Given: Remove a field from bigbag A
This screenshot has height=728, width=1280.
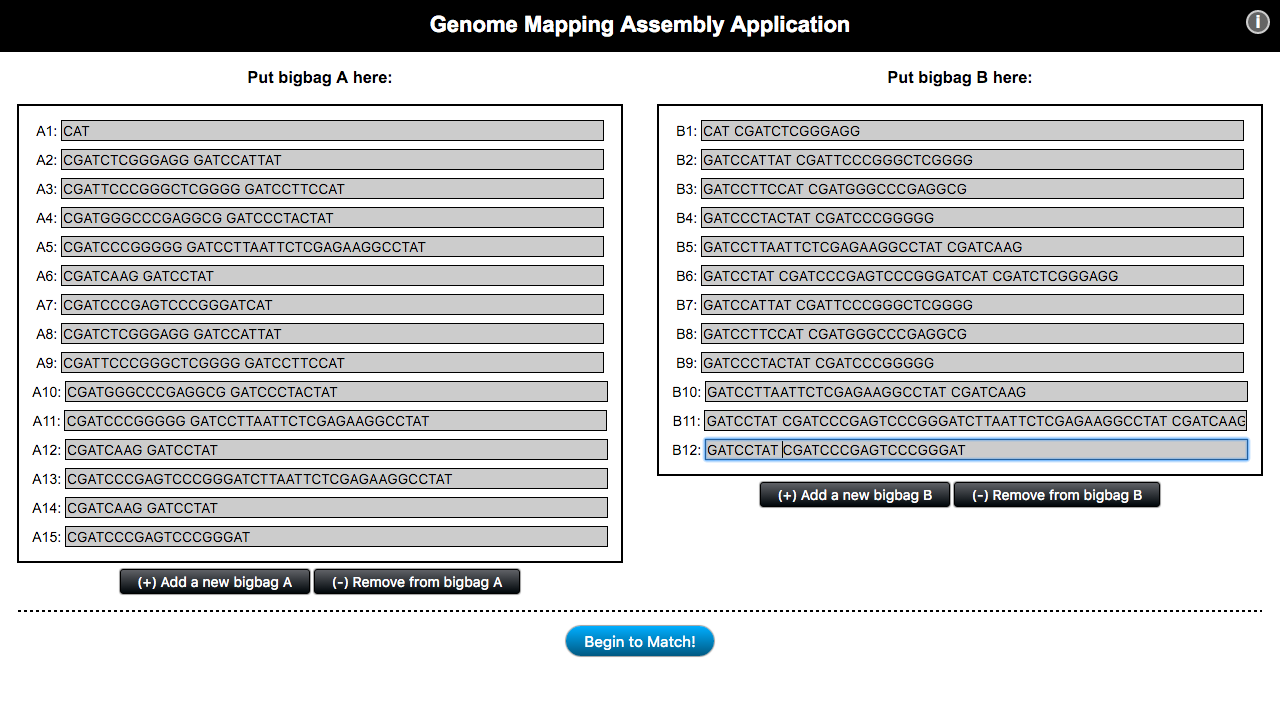Looking at the screenshot, I should point(417,582).
